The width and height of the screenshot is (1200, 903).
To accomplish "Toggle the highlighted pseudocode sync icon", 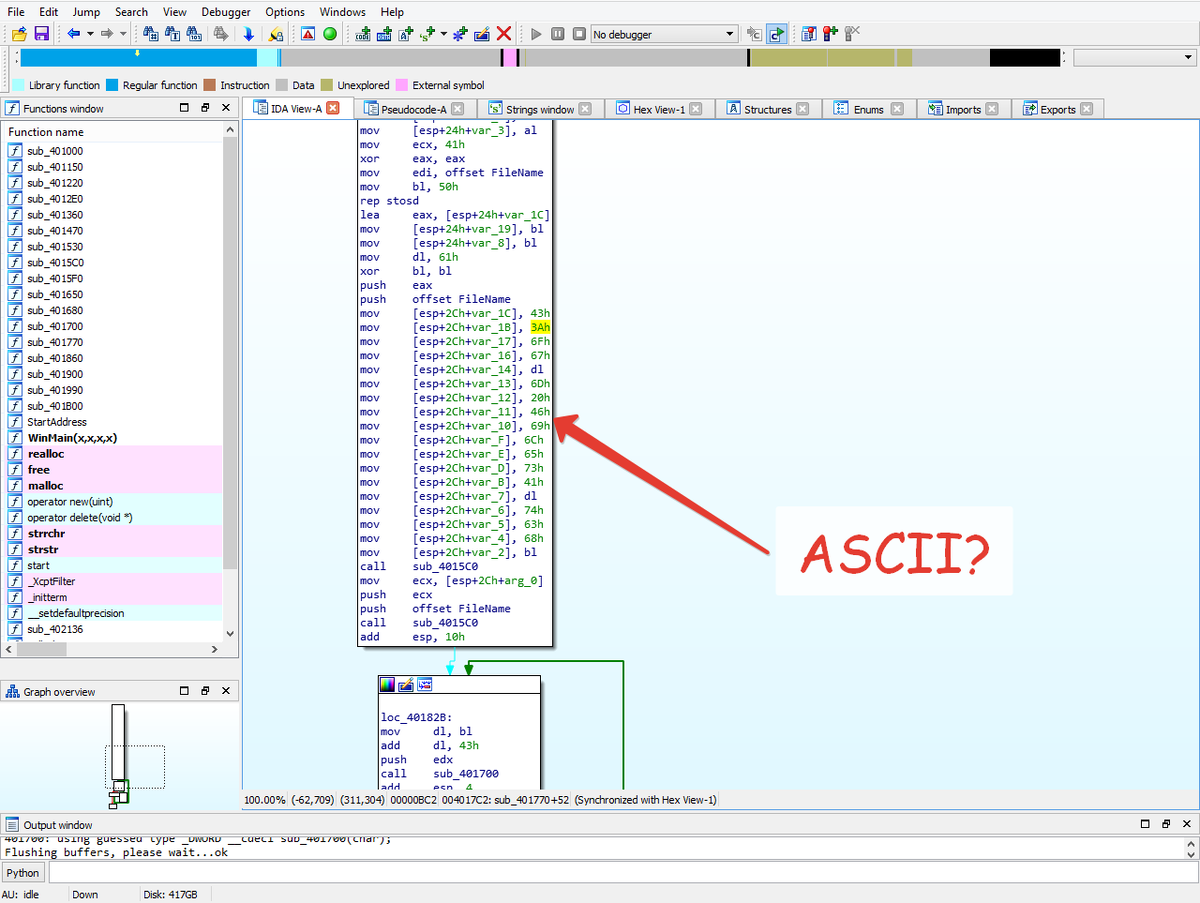I will [778, 34].
